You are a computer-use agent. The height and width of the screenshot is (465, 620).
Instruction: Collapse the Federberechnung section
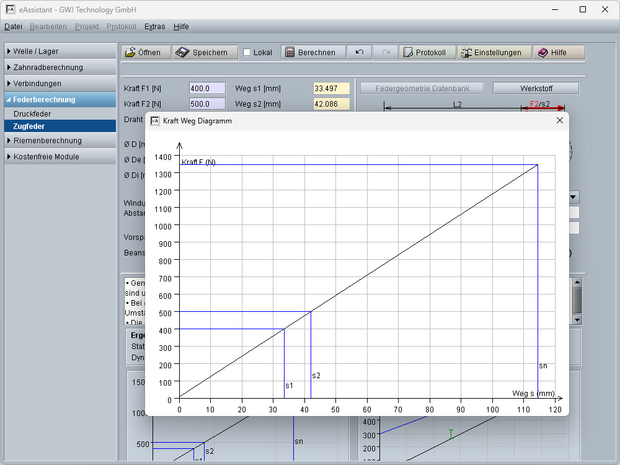tap(59, 99)
